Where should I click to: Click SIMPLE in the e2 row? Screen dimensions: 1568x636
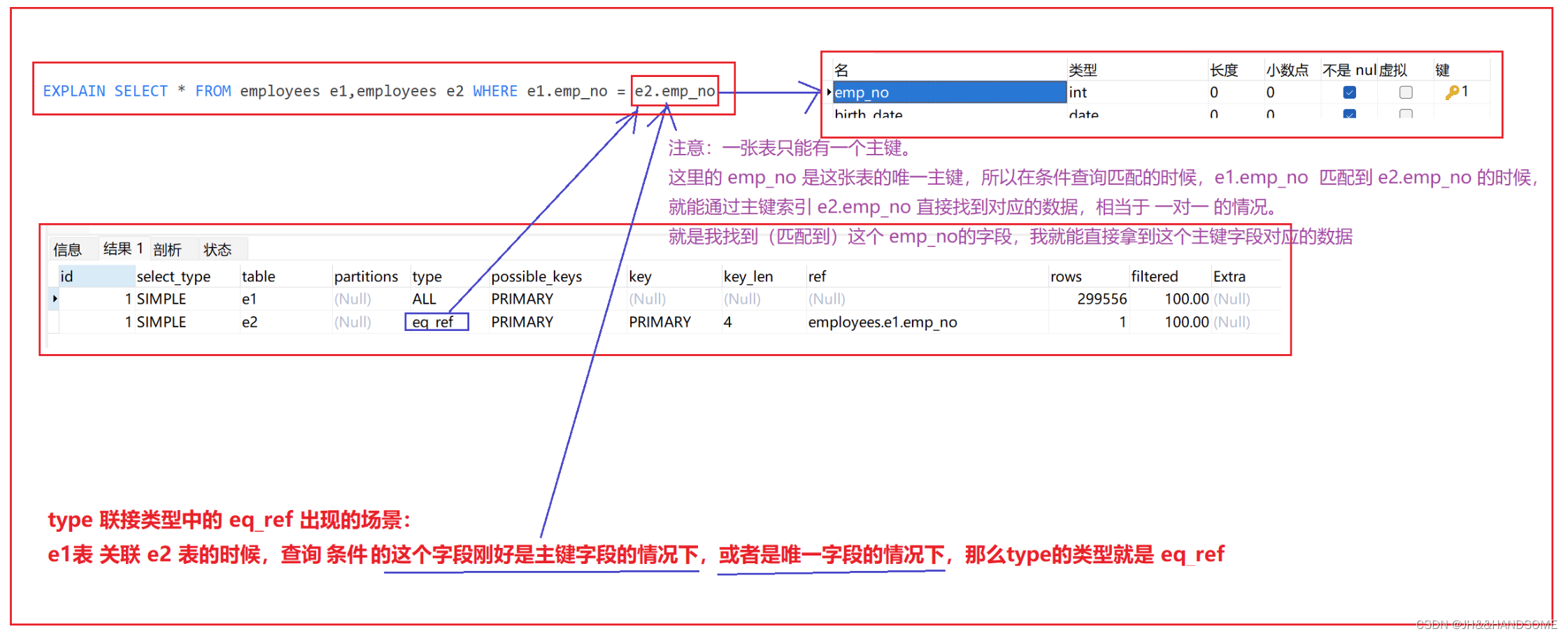point(161,322)
